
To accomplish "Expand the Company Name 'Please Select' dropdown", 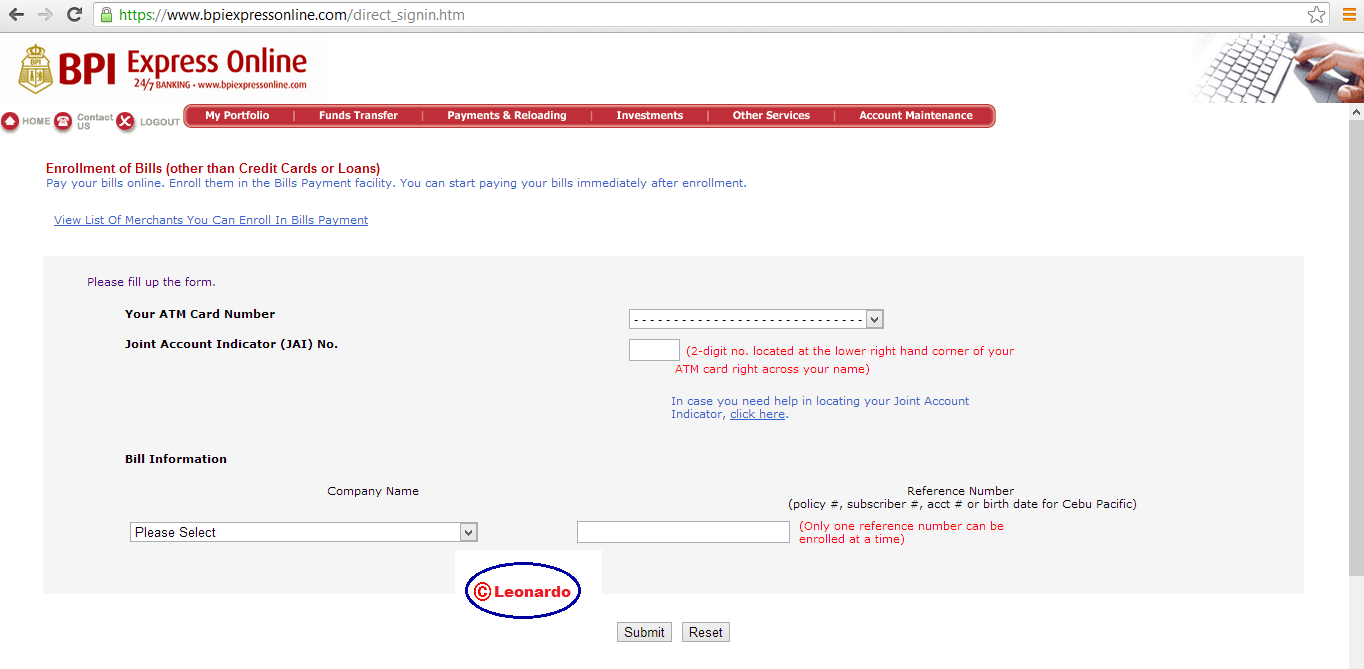I will click(304, 532).
